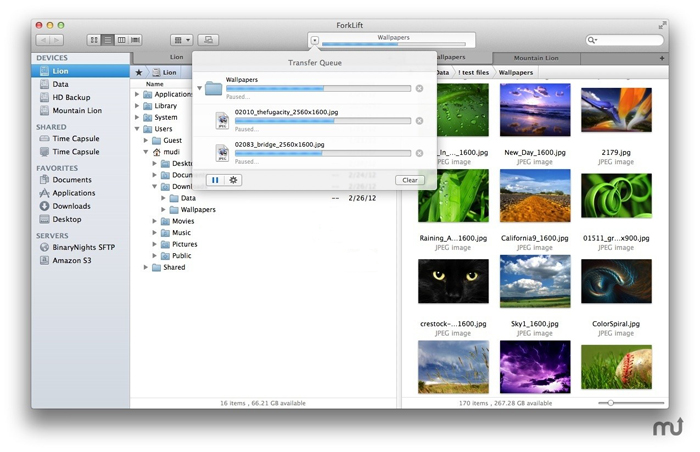The image size is (700, 452).
Task: Select Data volume in sidebar
Action: tap(80, 84)
